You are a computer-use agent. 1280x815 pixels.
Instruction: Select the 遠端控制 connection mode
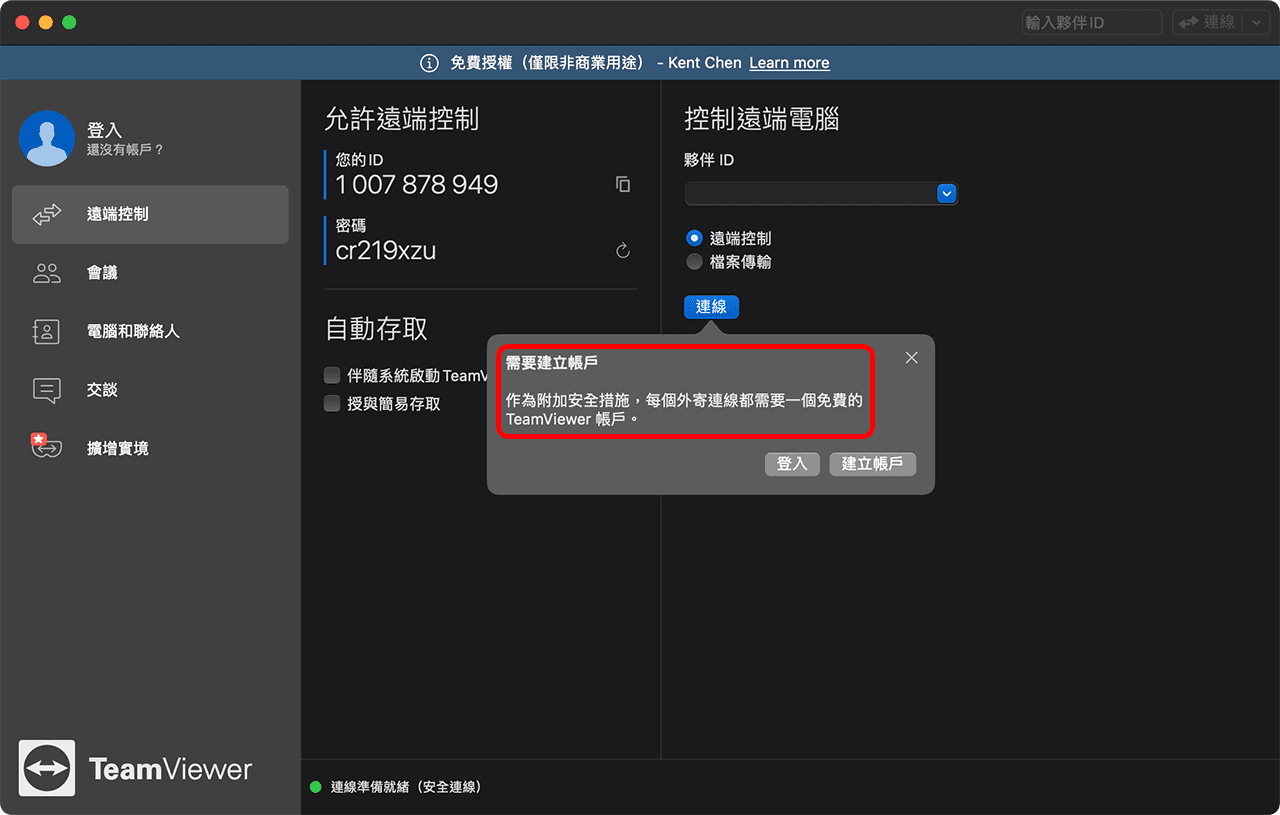(694, 238)
